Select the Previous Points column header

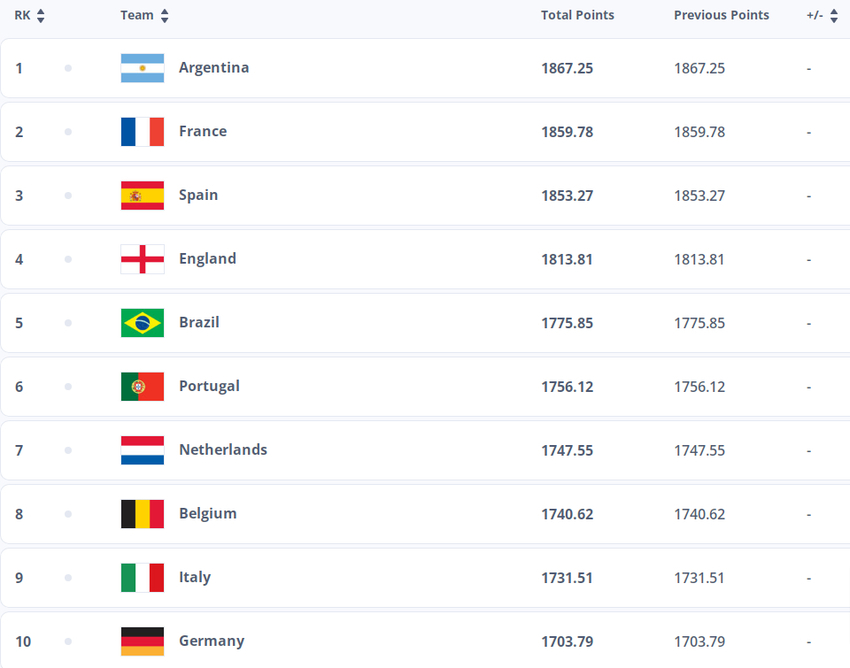pos(722,15)
